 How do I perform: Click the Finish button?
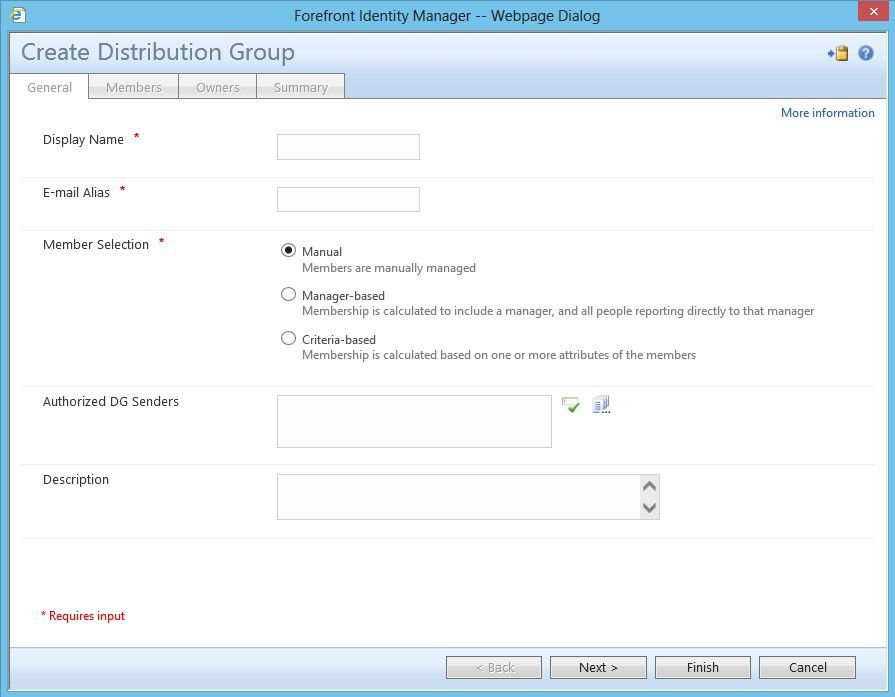[x=703, y=667]
